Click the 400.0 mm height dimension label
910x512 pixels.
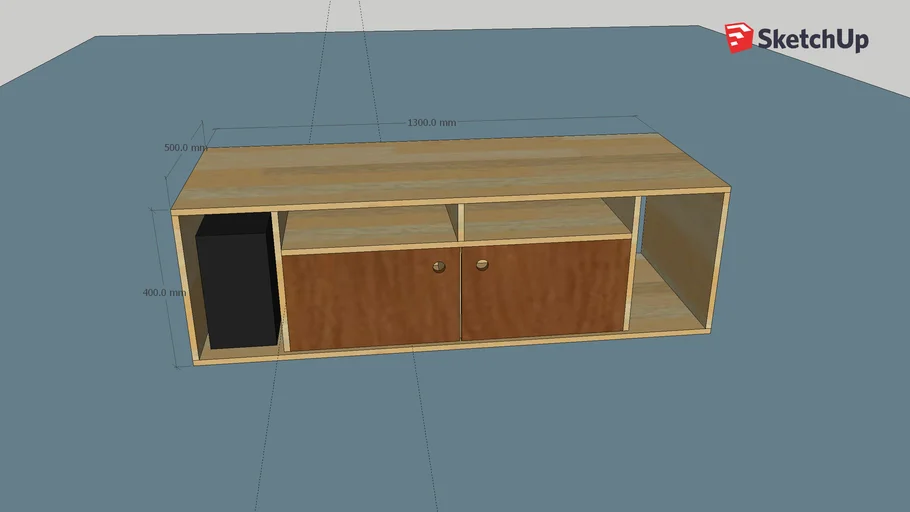point(164,293)
